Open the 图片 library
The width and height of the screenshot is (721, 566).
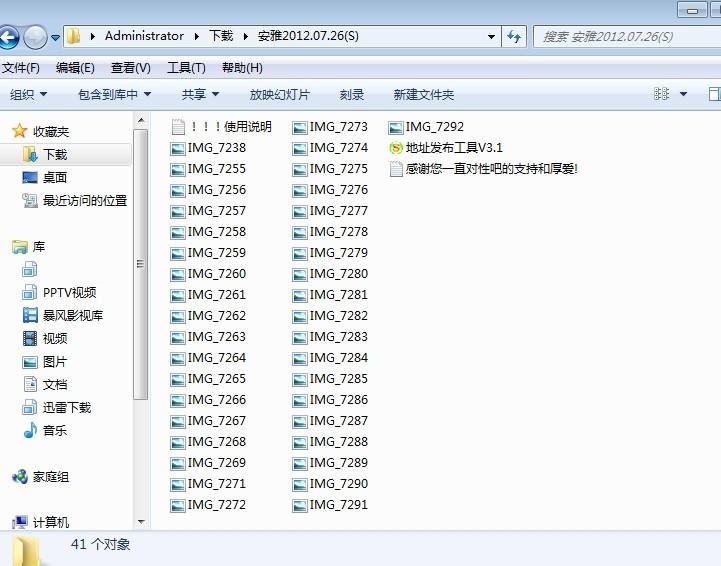coord(55,361)
